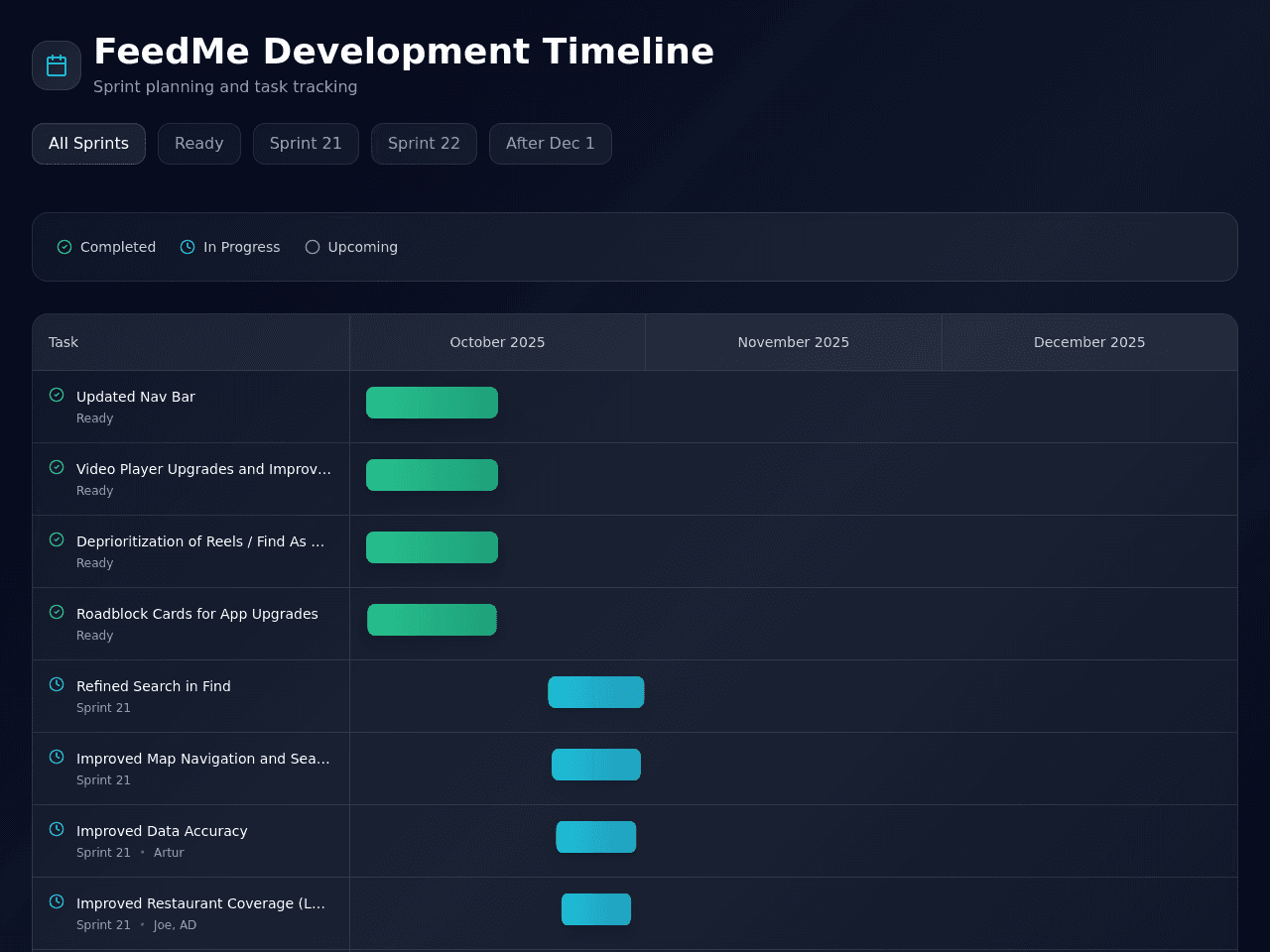Open the Refined Search in Find task

click(154, 686)
